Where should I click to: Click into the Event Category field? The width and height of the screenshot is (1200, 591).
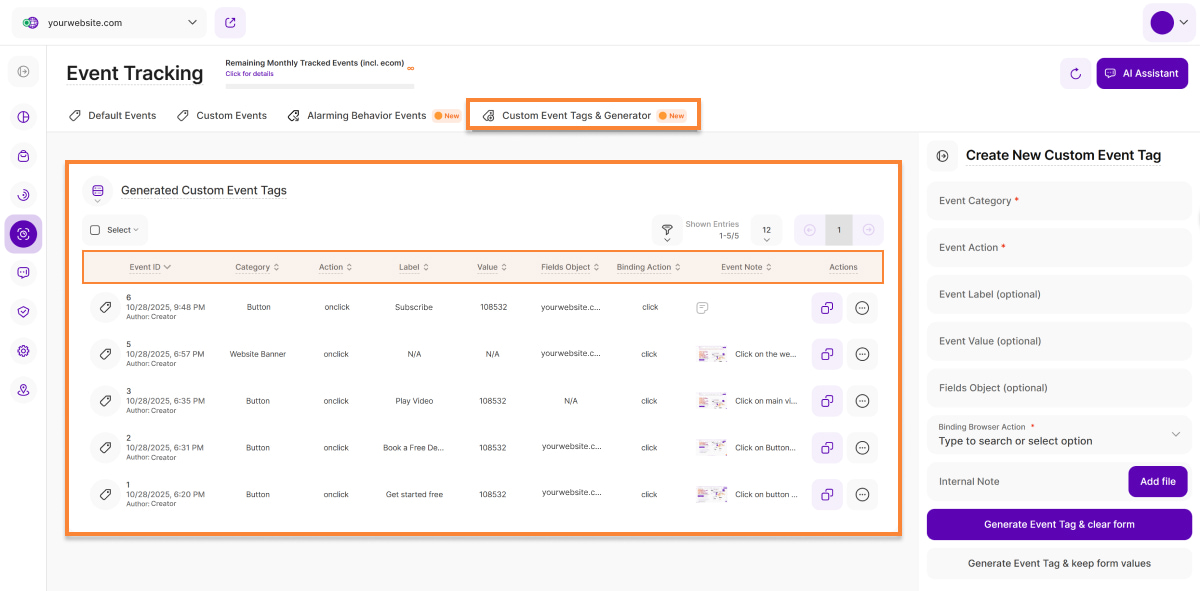[1058, 201]
